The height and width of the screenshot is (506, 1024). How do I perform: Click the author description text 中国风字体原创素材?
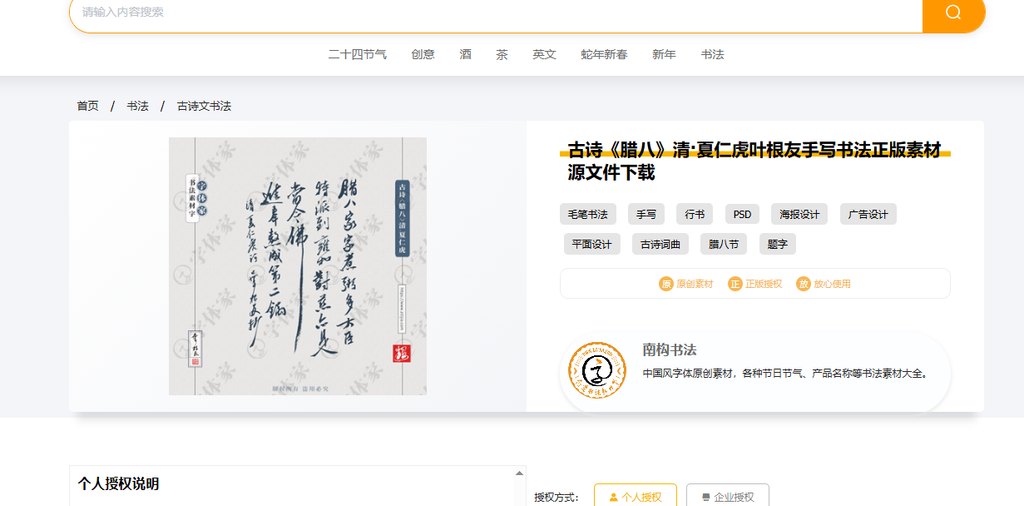click(x=784, y=373)
